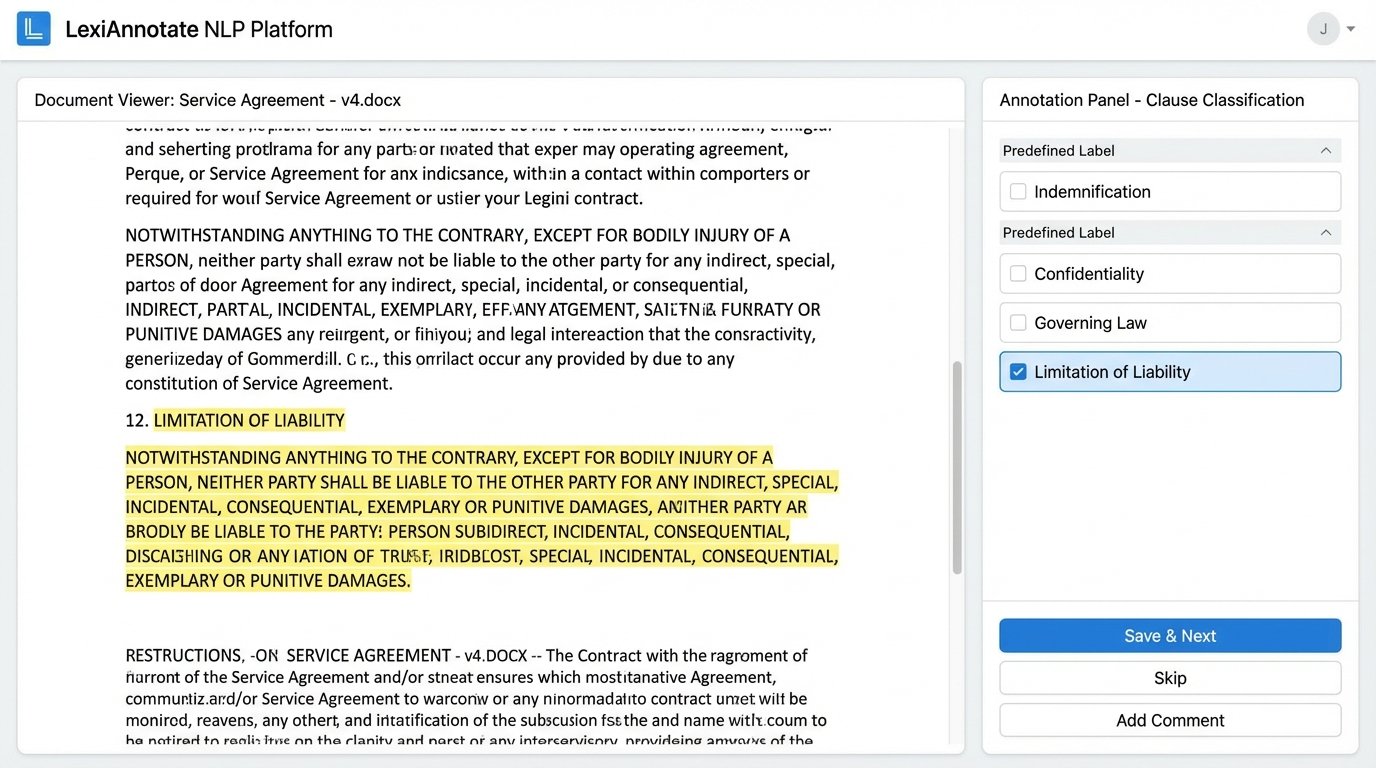
Task: Click the LexiAnnotate logo icon
Action: (x=33, y=28)
